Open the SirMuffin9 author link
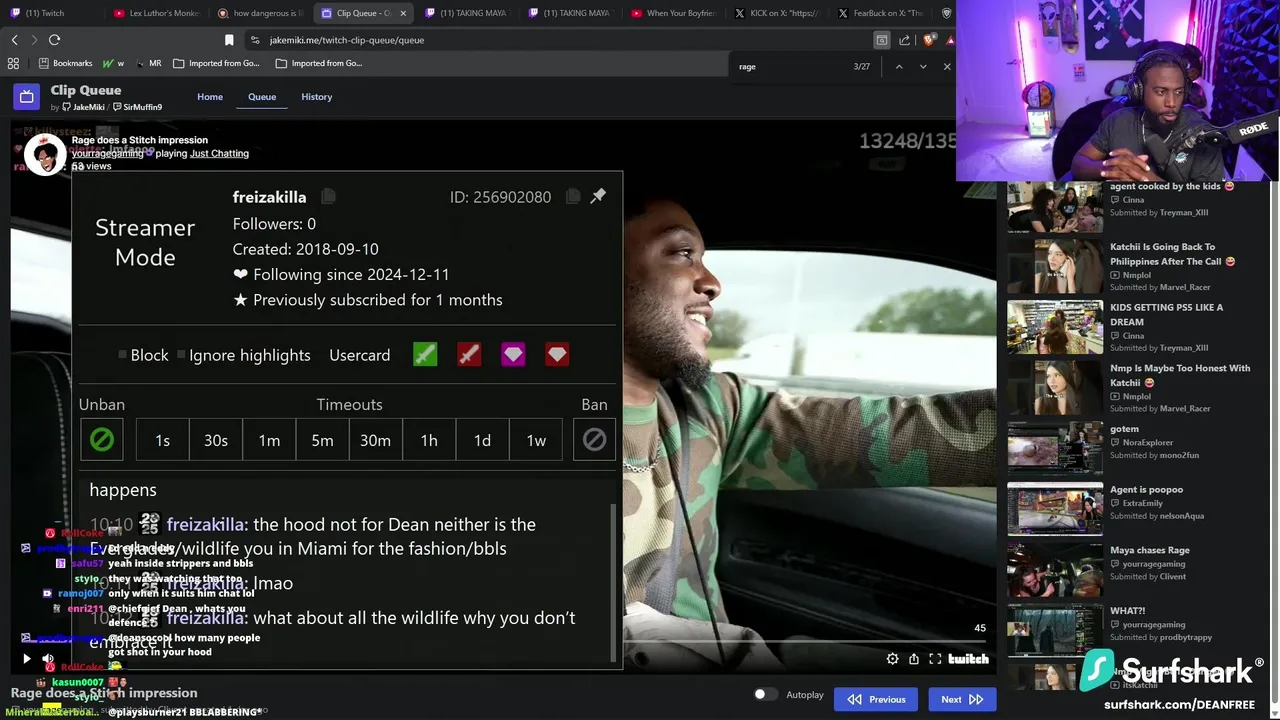Image resolution: width=1280 pixels, height=720 pixels. tap(138, 107)
